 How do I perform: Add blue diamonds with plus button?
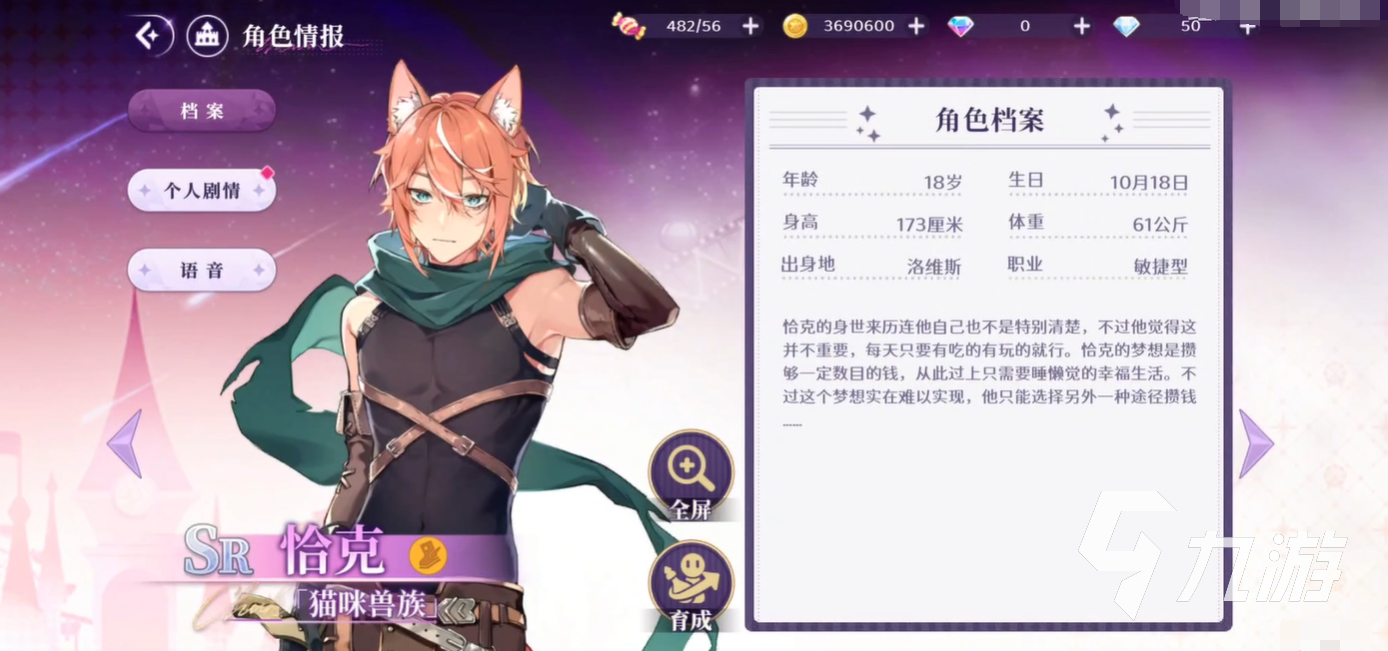pos(1247,26)
